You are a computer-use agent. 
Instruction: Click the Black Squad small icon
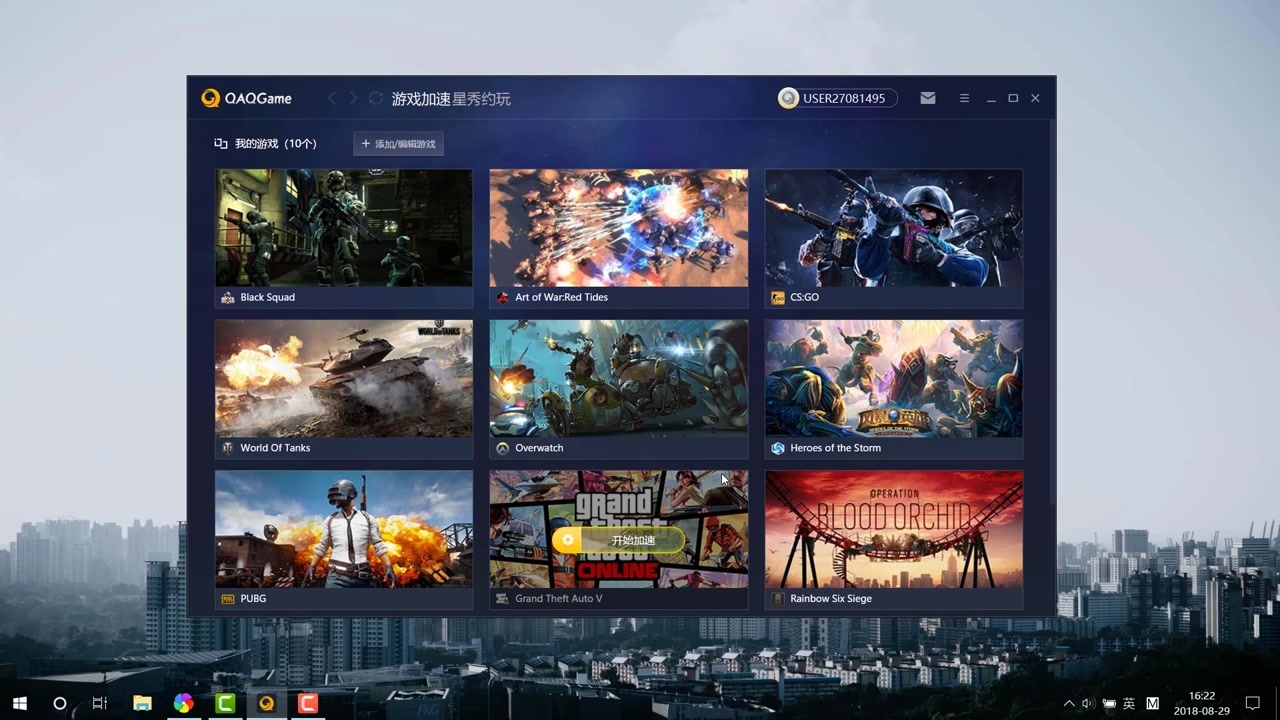coord(228,298)
